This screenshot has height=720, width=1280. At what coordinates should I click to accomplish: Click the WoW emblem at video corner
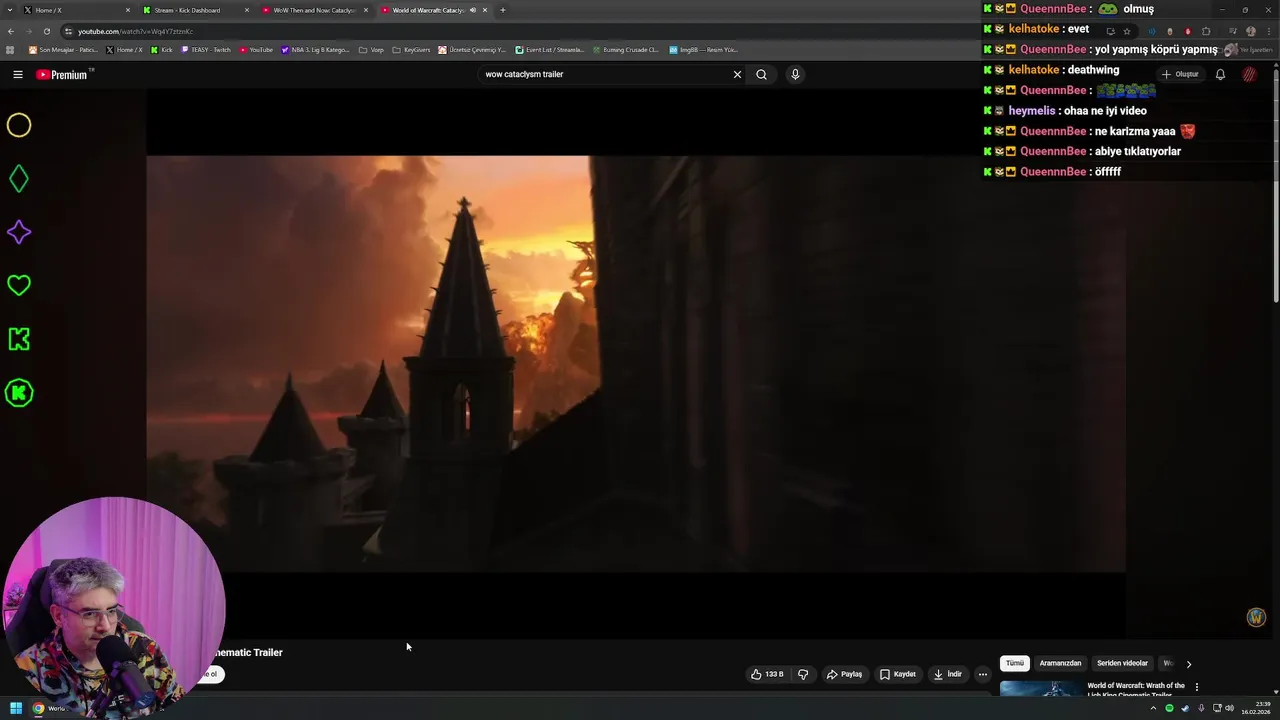(x=1257, y=617)
